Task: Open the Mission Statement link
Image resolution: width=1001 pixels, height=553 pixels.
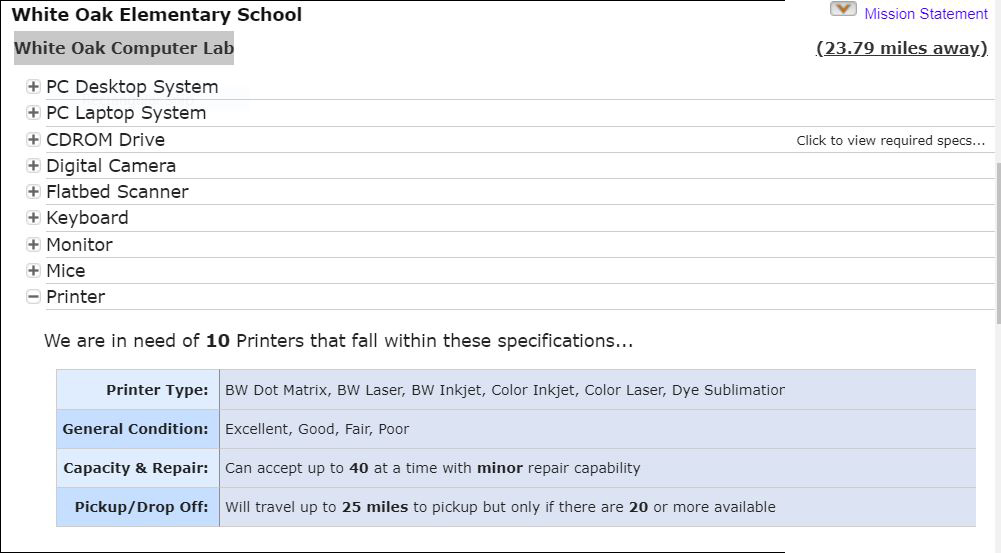Action: coord(926,13)
